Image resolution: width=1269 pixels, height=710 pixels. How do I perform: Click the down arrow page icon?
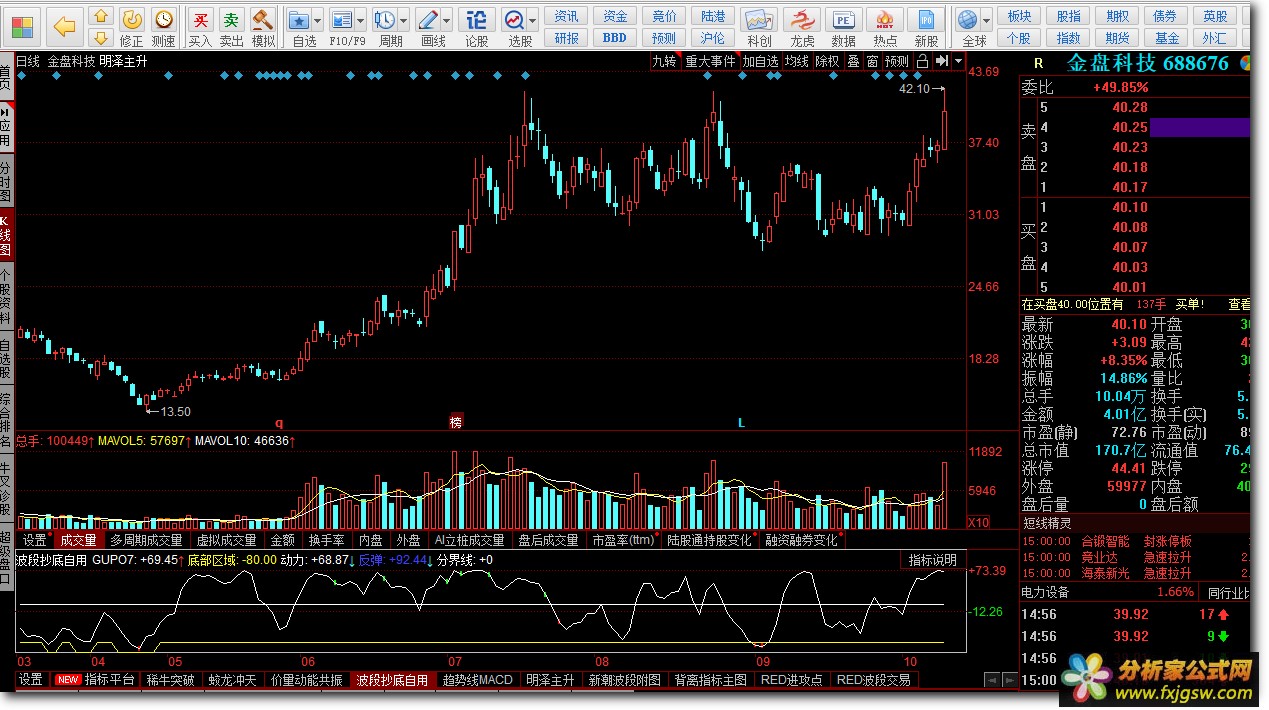tap(101, 39)
